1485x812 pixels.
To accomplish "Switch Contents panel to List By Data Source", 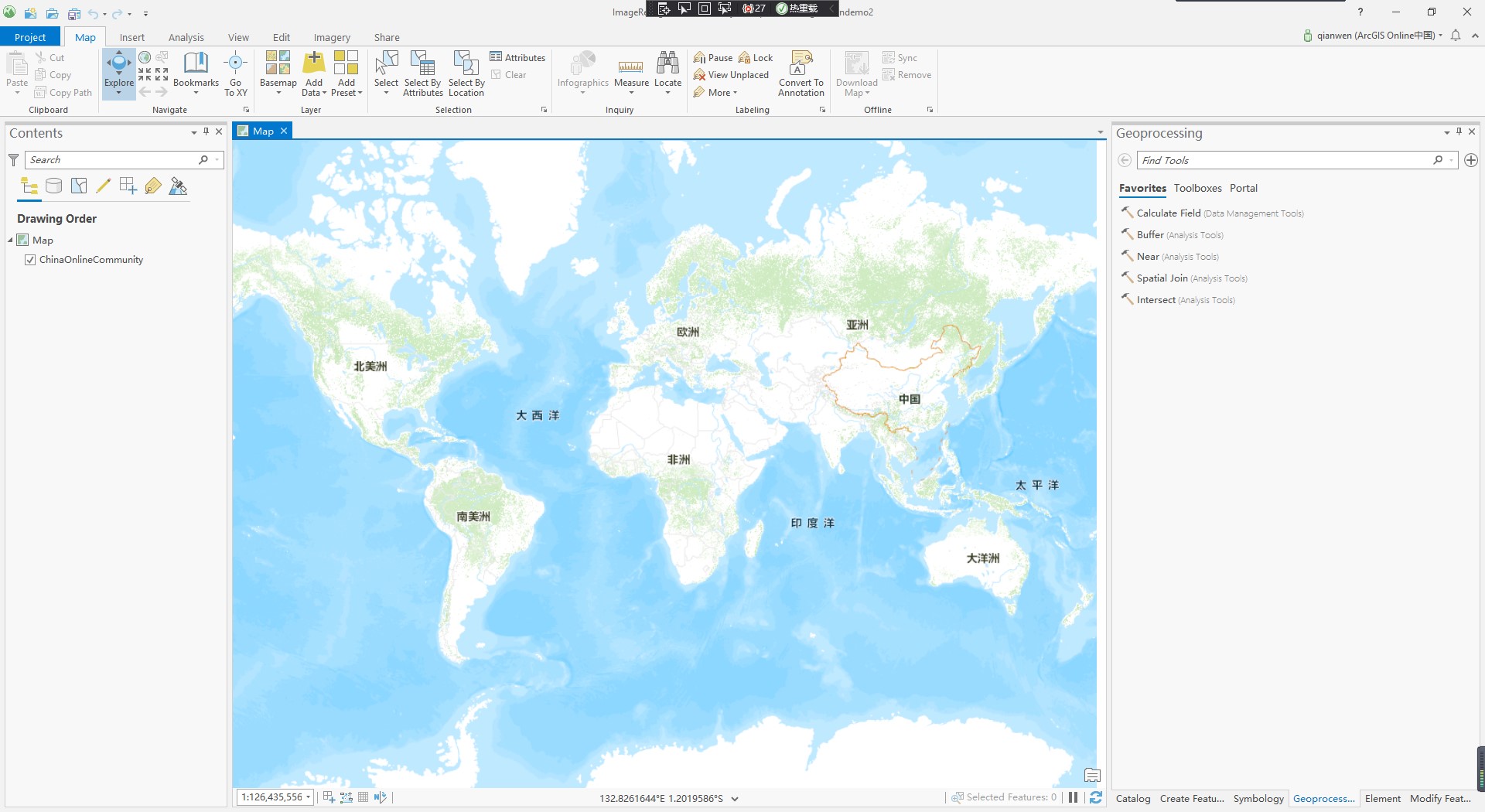I will tap(53, 186).
